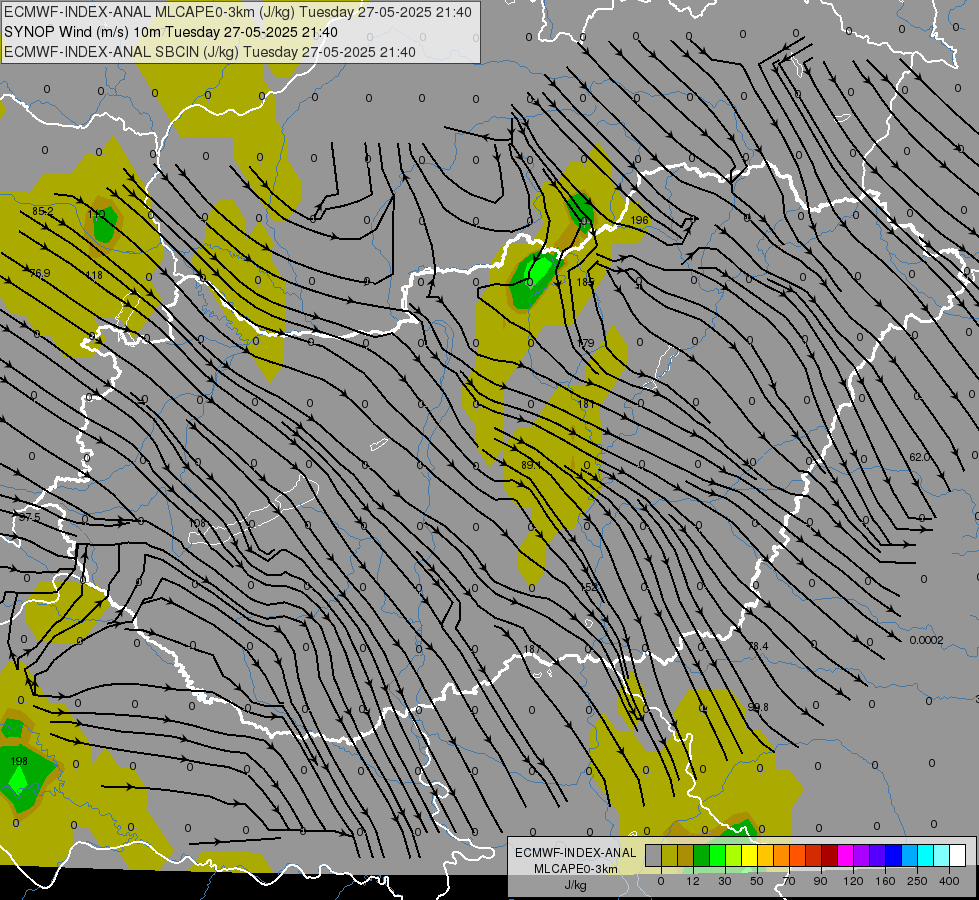Click the 70 tick label on the legend scale
Image resolution: width=979 pixels, height=900 pixels.
click(x=789, y=881)
